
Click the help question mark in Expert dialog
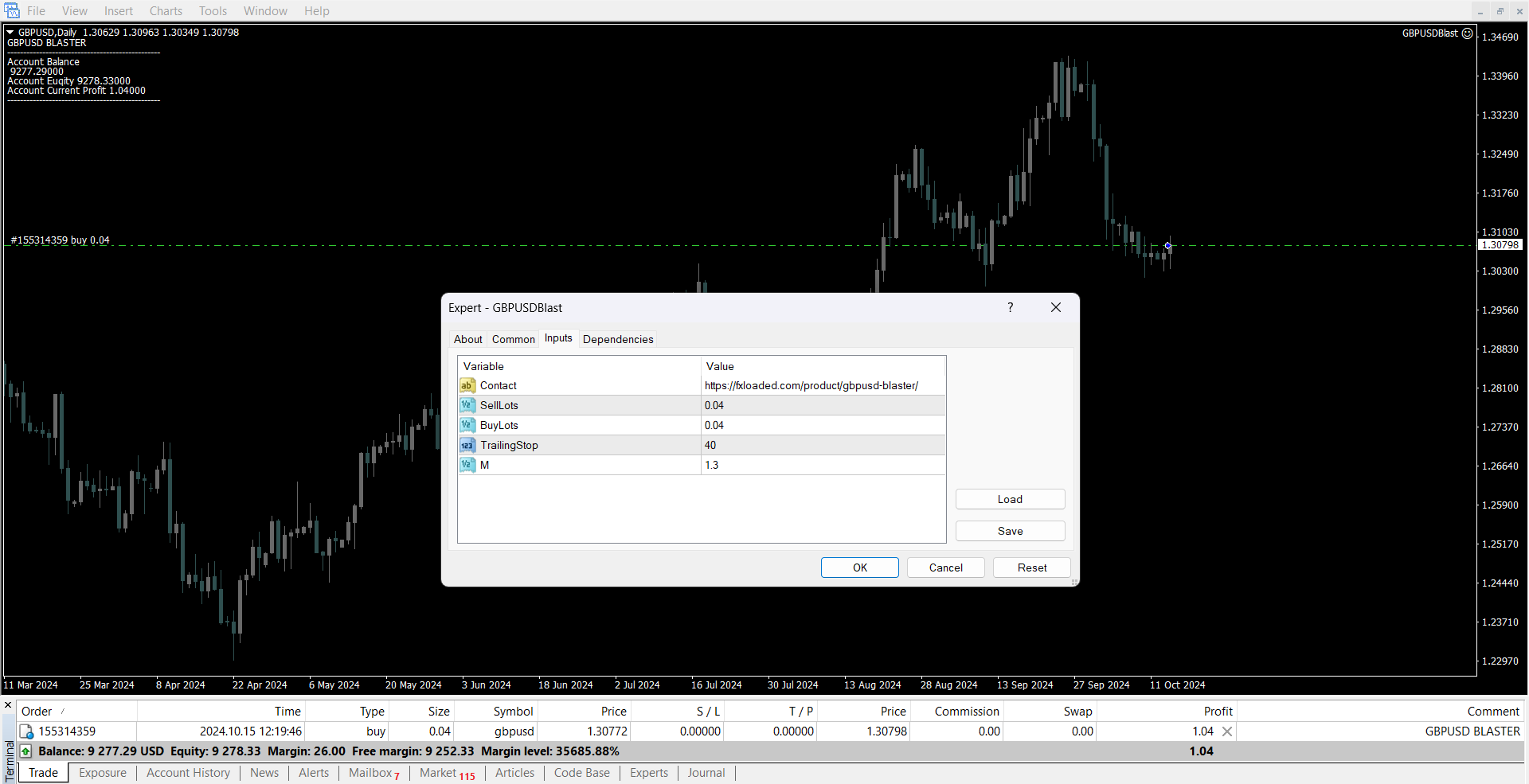(x=1010, y=308)
